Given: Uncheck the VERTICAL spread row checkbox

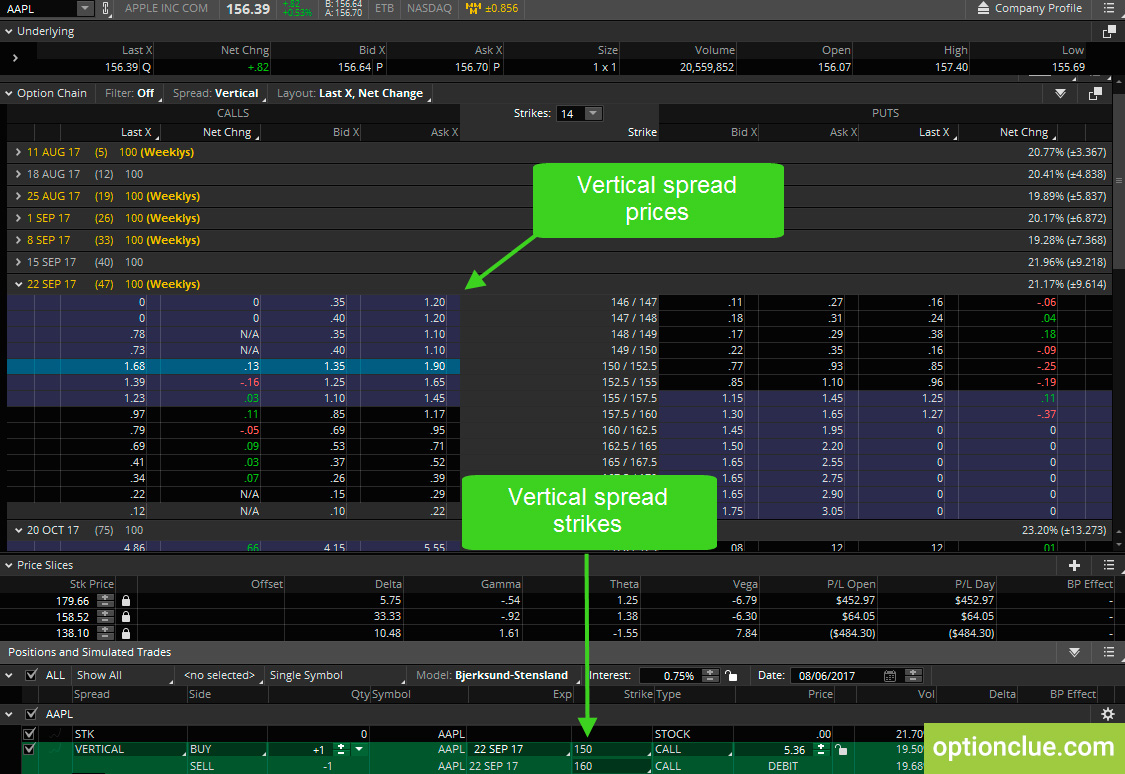Looking at the screenshot, I should point(28,748).
